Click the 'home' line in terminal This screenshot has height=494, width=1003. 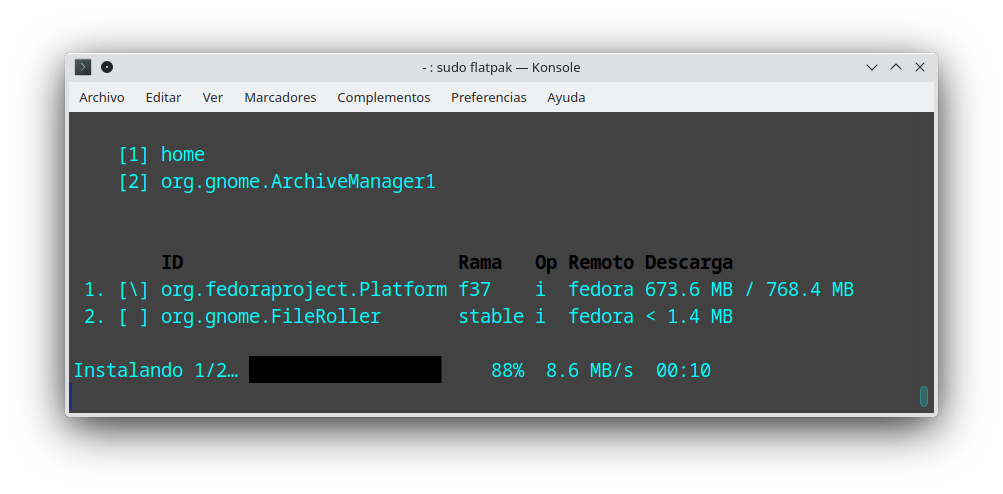[183, 154]
